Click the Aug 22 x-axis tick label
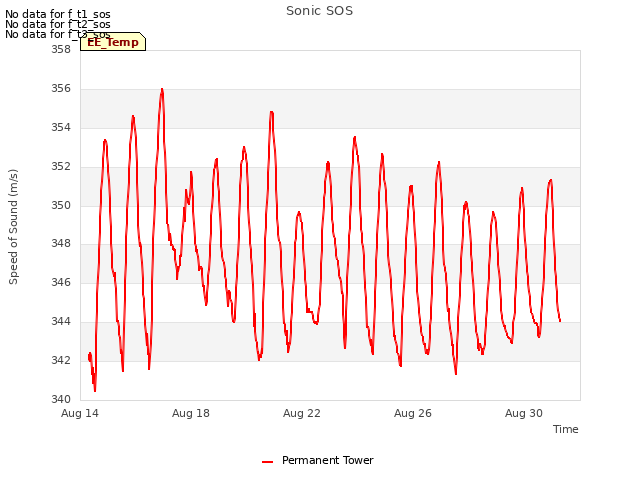This screenshot has height=480, width=640. click(x=302, y=413)
